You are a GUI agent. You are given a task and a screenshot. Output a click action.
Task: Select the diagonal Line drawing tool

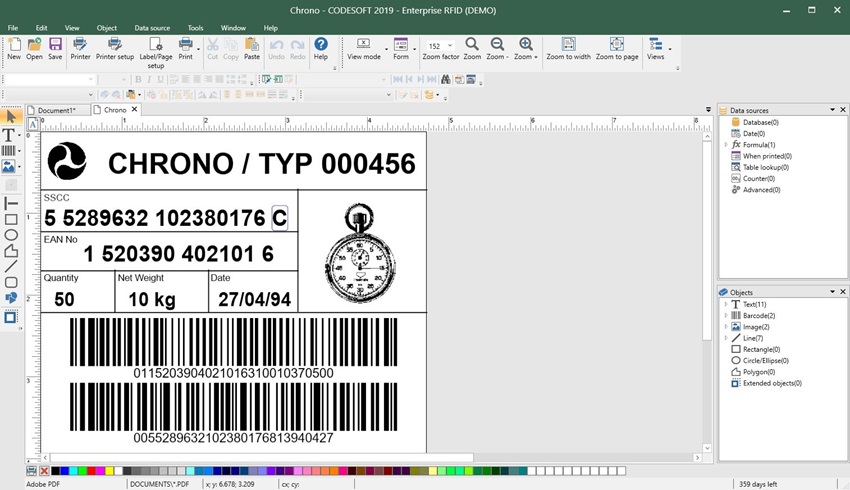click(11, 267)
